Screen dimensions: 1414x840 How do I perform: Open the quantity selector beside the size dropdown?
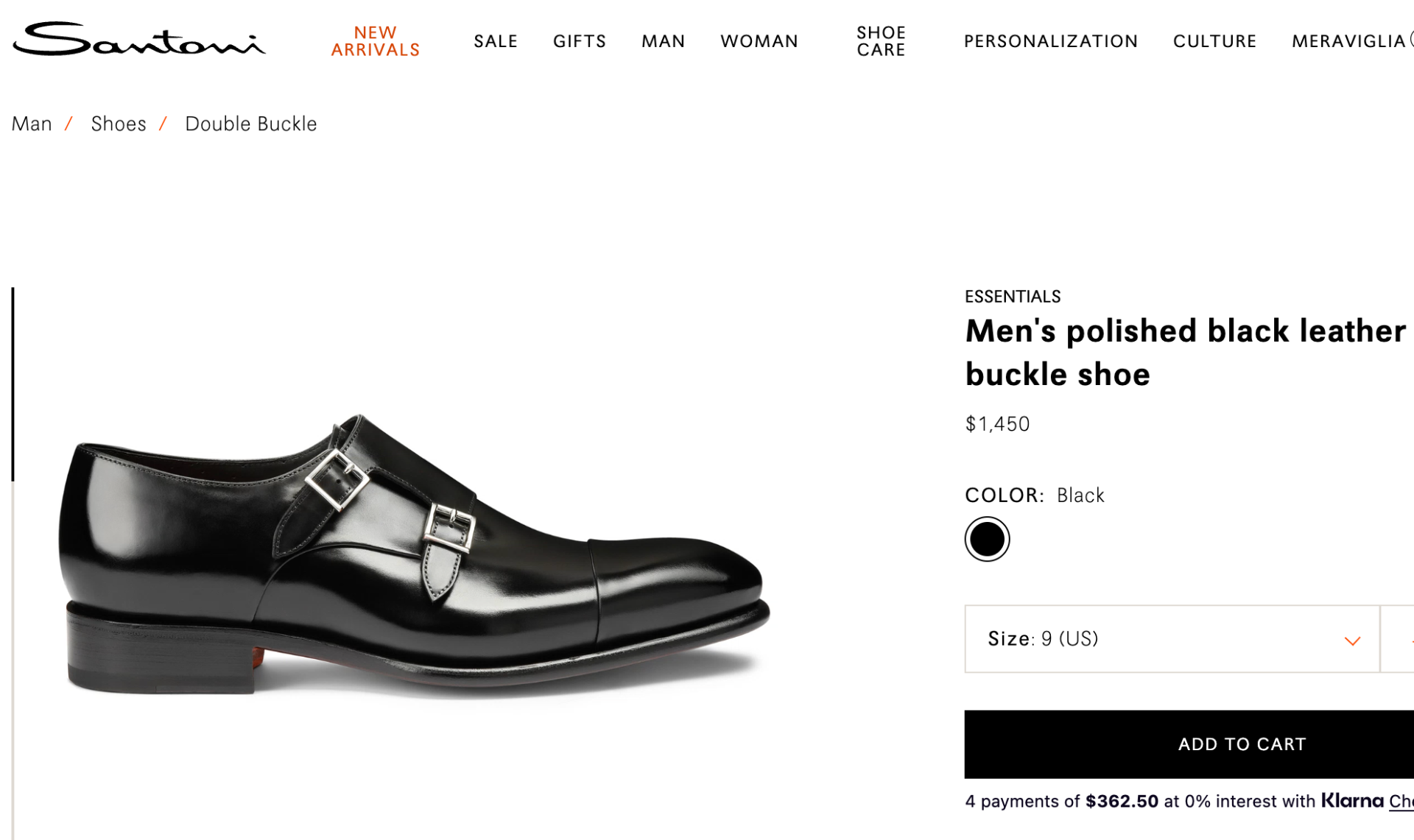(1399, 639)
